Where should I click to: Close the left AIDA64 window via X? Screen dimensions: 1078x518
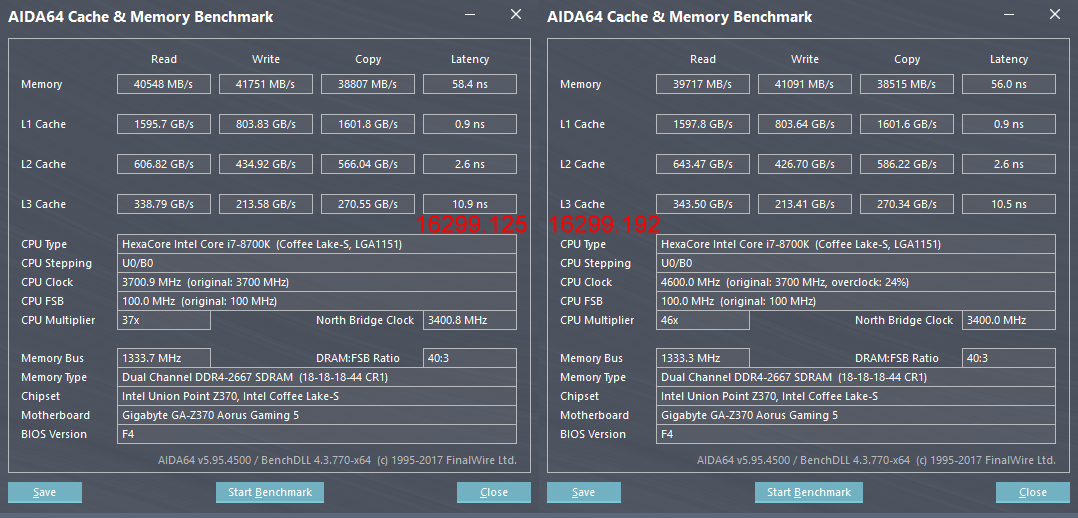pyautogui.click(x=516, y=14)
